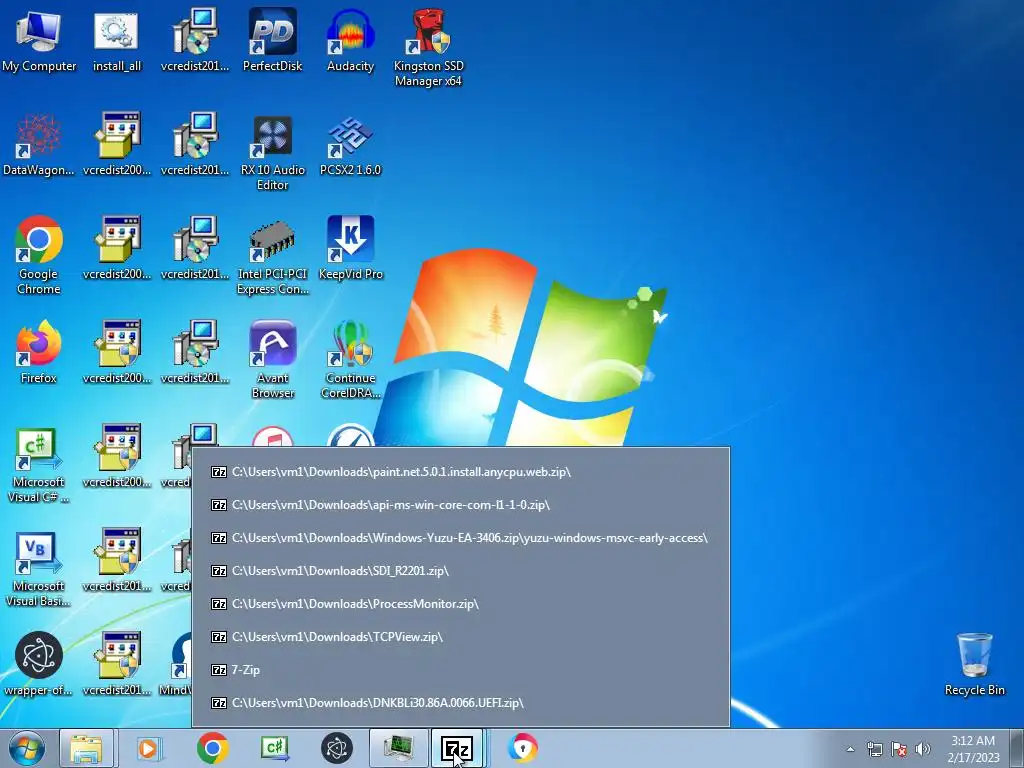The height and width of the screenshot is (768, 1024).
Task: Click 7z icon of the SDI_R2201.zip entry
Action: click(x=219, y=571)
